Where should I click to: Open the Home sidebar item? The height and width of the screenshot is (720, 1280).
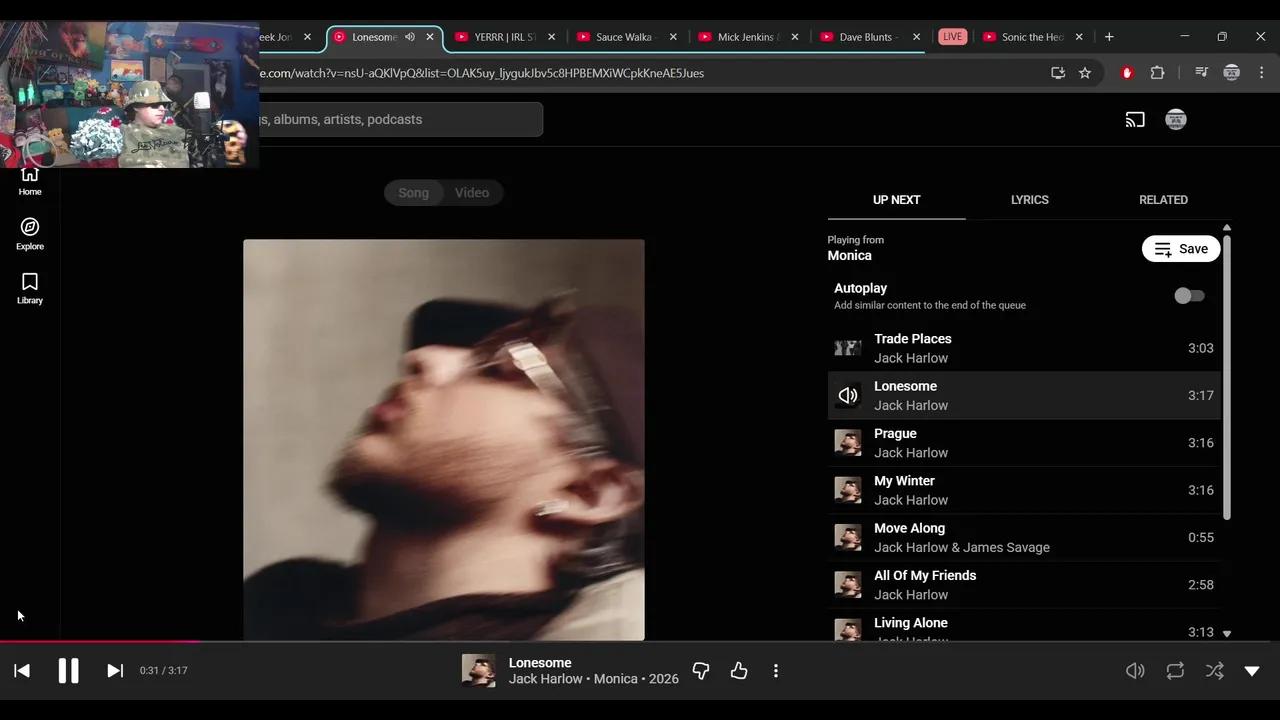coord(30,181)
